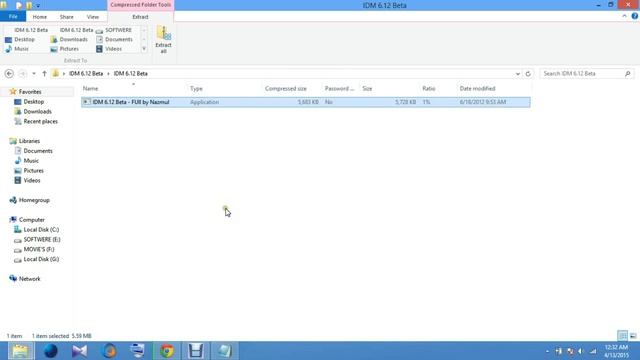Select the Compressed Folder Tools tab header
This screenshot has width=640, height=360.
click(x=141, y=5)
